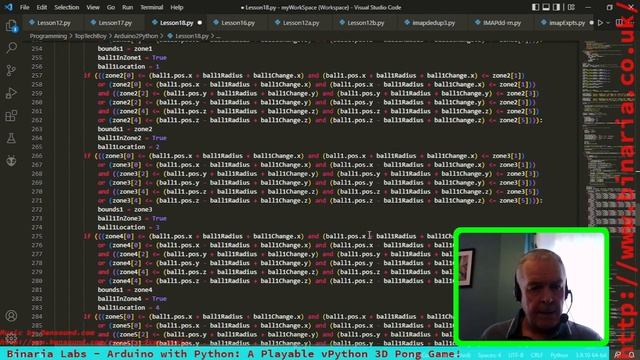Viewport: 640px width, 360px height.
Task: Click the Python language mode status entry
Action: [x=558, y=355]
